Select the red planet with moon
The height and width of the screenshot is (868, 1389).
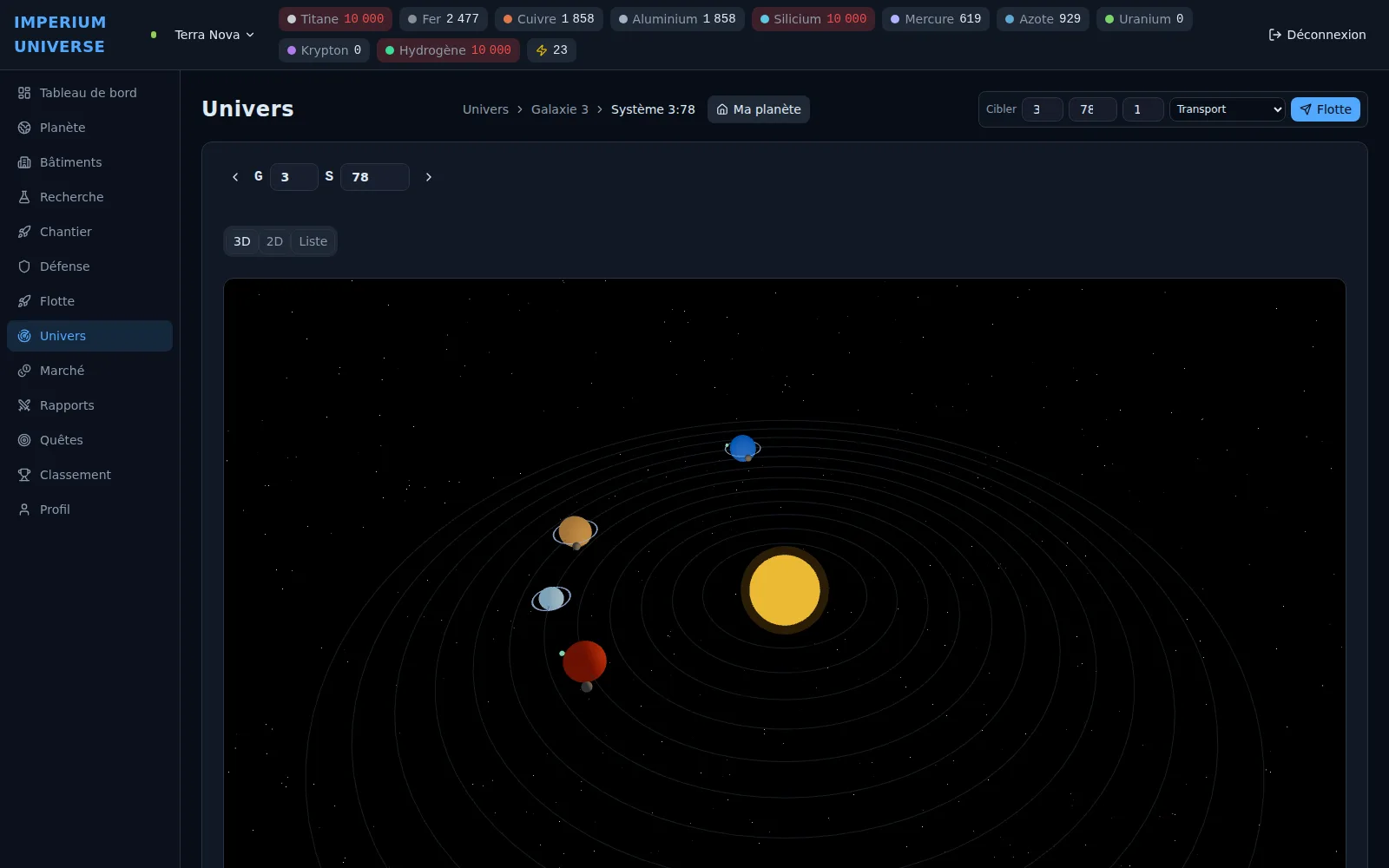[584, 662]
